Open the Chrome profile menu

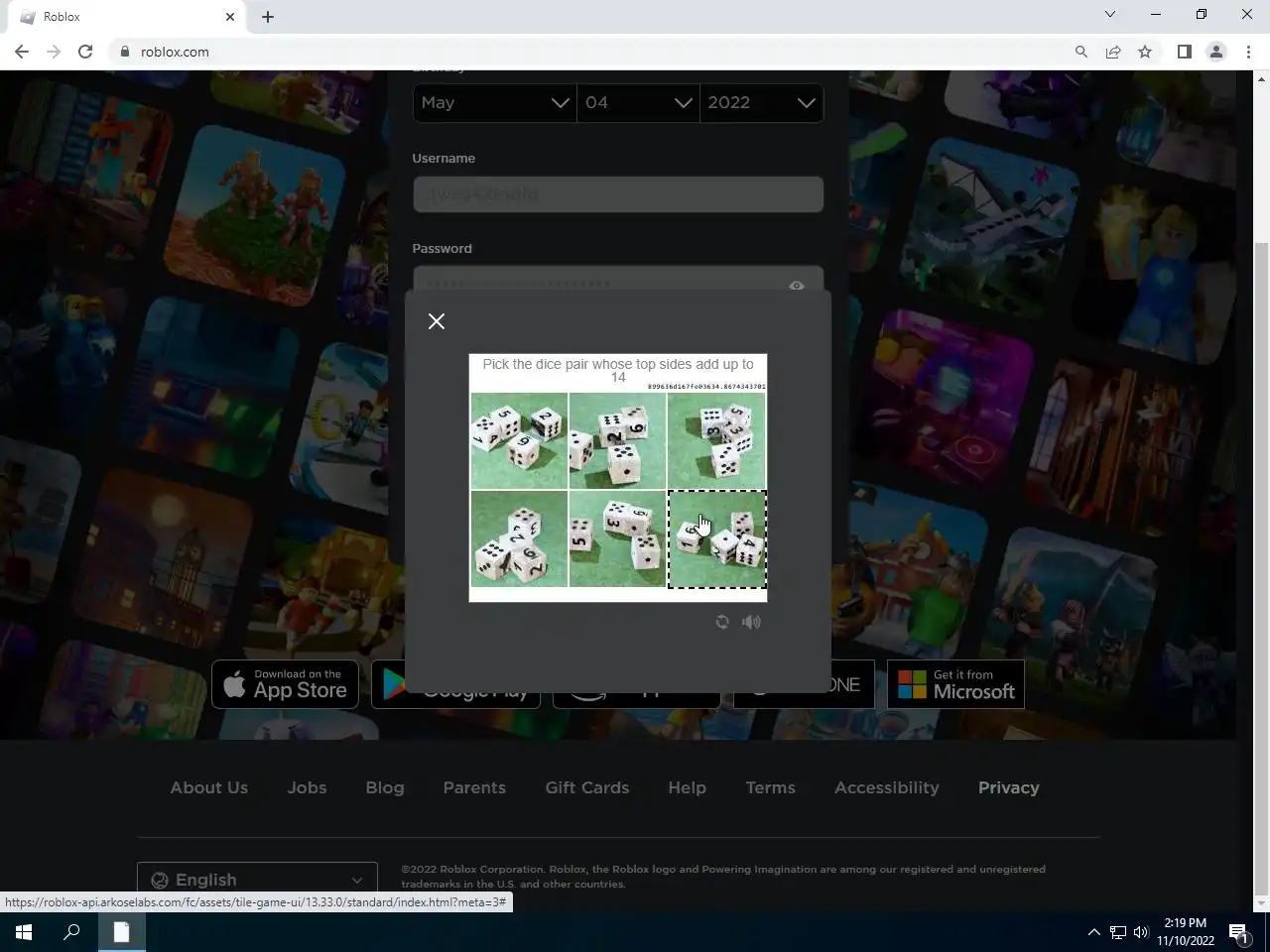point(1215,52)
